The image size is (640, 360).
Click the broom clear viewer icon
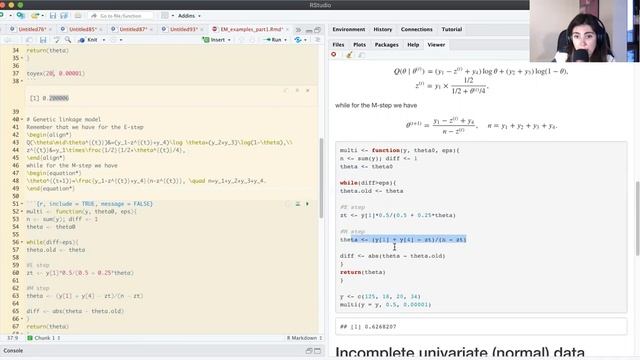pos(349,55)
